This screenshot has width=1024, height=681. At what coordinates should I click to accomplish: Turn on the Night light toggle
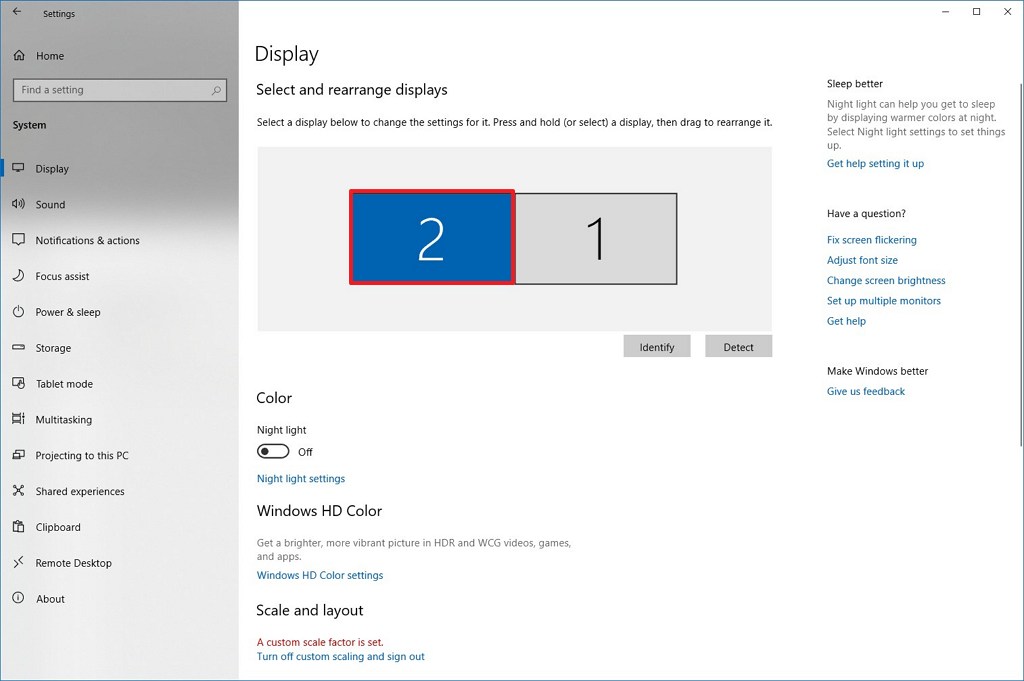273,451
